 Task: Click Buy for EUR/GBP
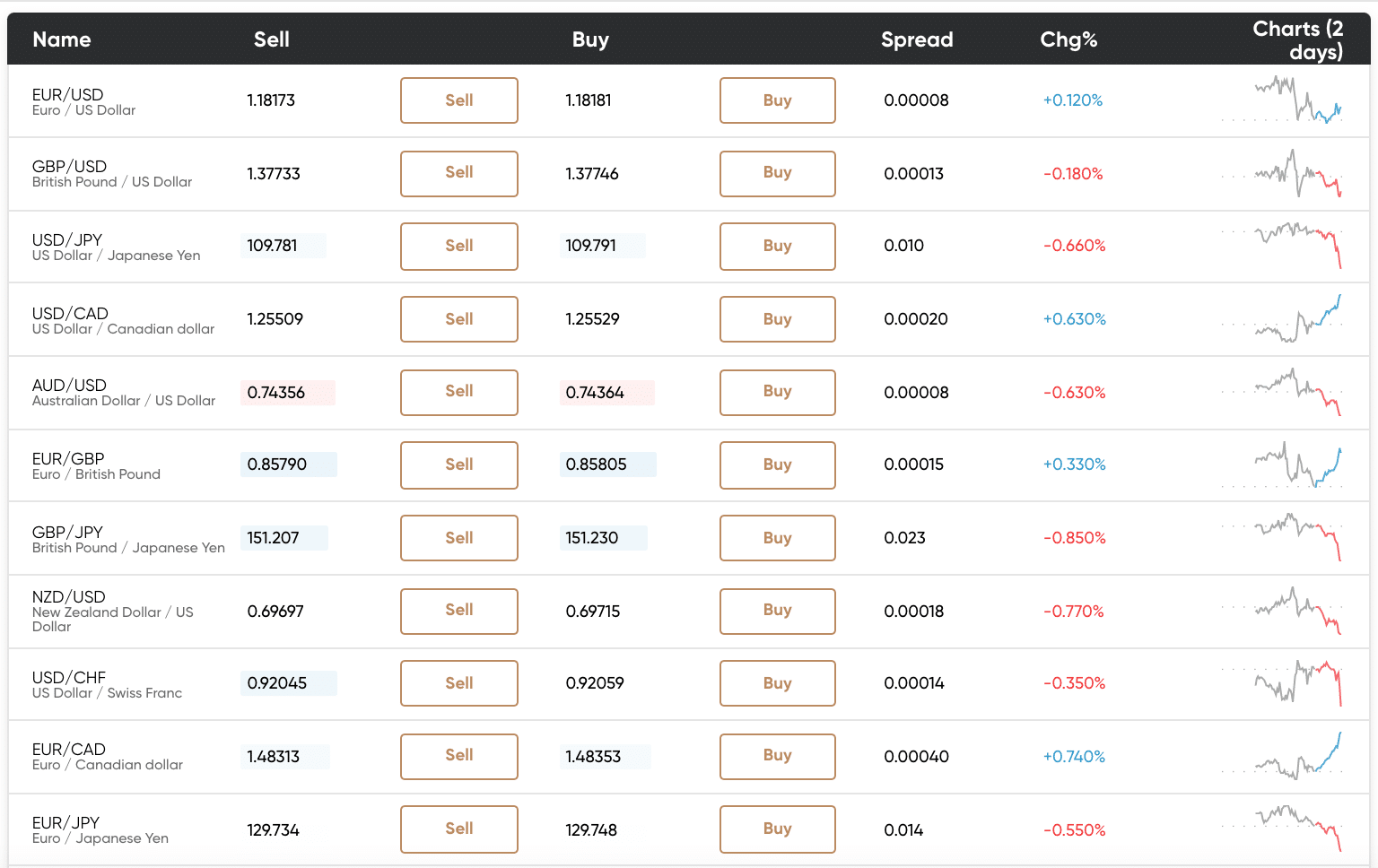point(777,464)
